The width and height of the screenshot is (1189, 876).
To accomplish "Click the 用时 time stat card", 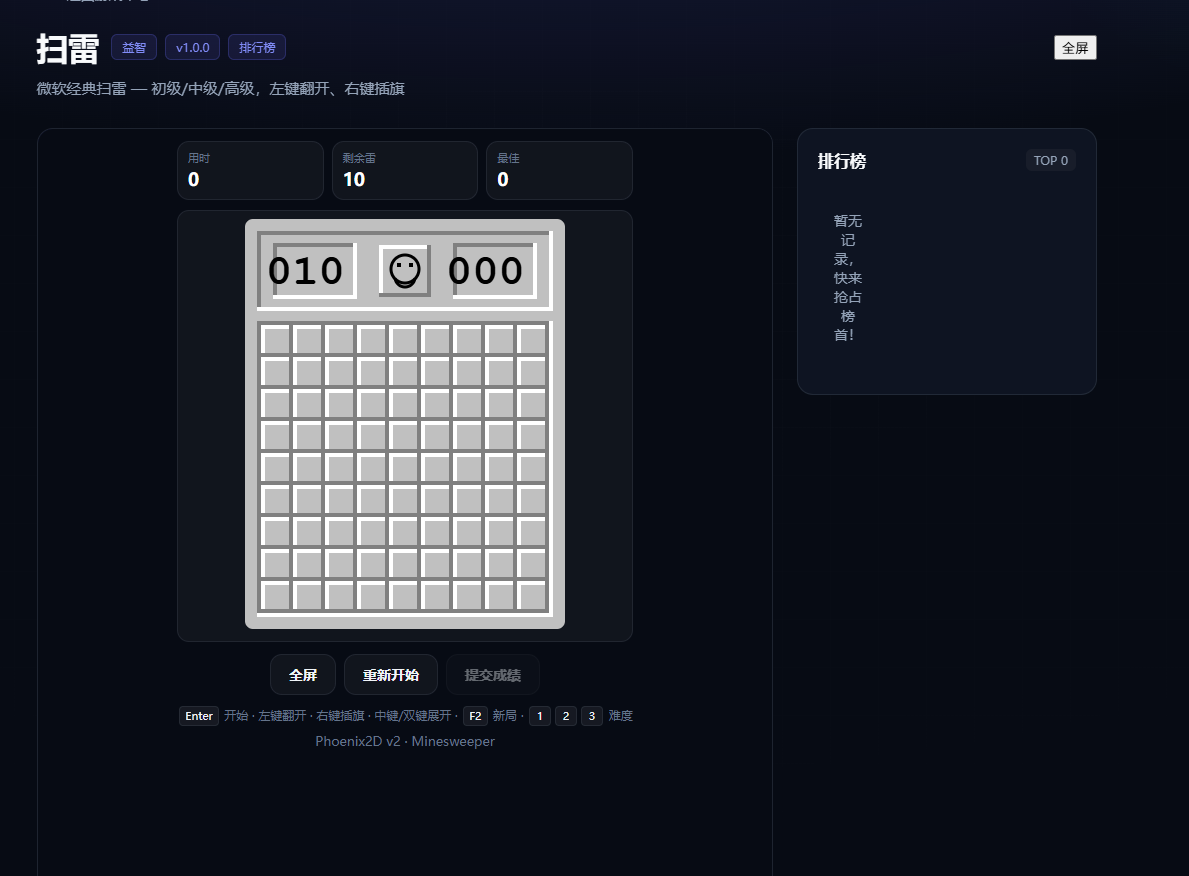I will pos(250,170).
